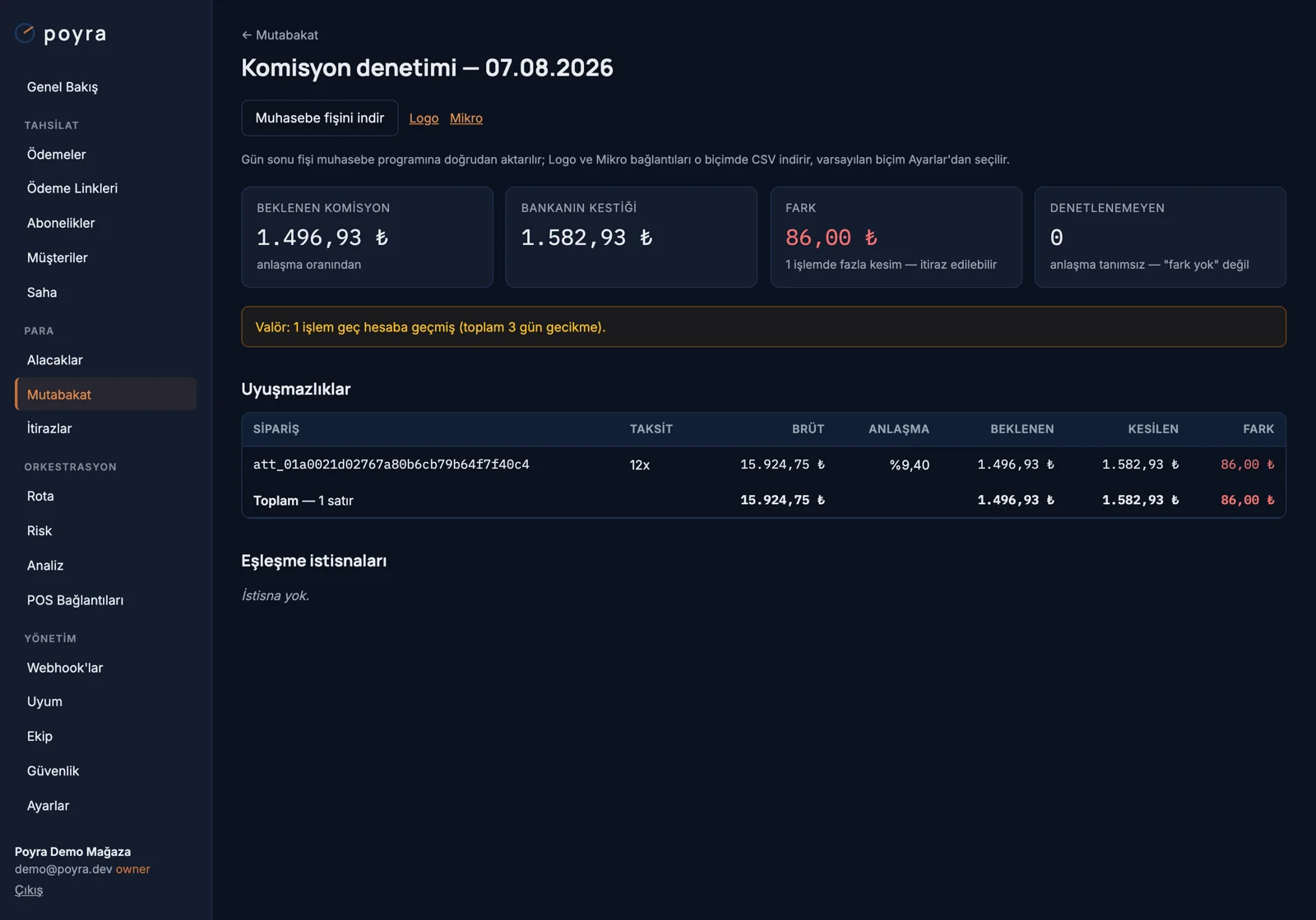This screenshot has width=1316, height=920.
Task: Click the BEKLENEN column header
Action: click(x=1022, y=428)
